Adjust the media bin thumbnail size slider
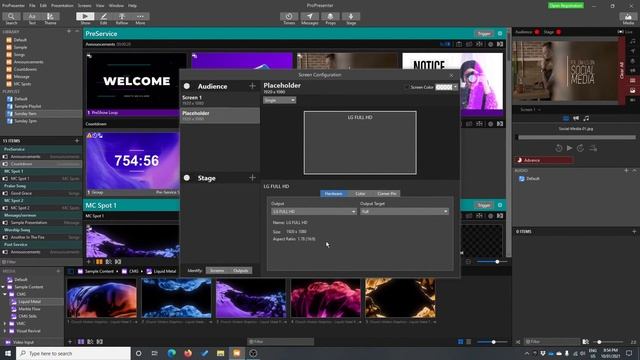The height and width of the screenshot is (360, 640). point(493,342)
